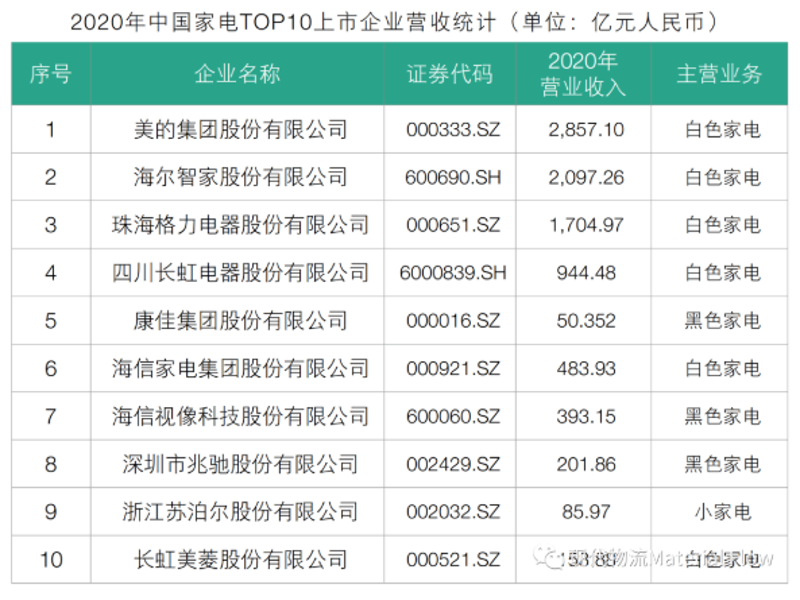Click revenue value 1,704.97
Viewport: 800px width, 600px height.
tap(586, 225)
